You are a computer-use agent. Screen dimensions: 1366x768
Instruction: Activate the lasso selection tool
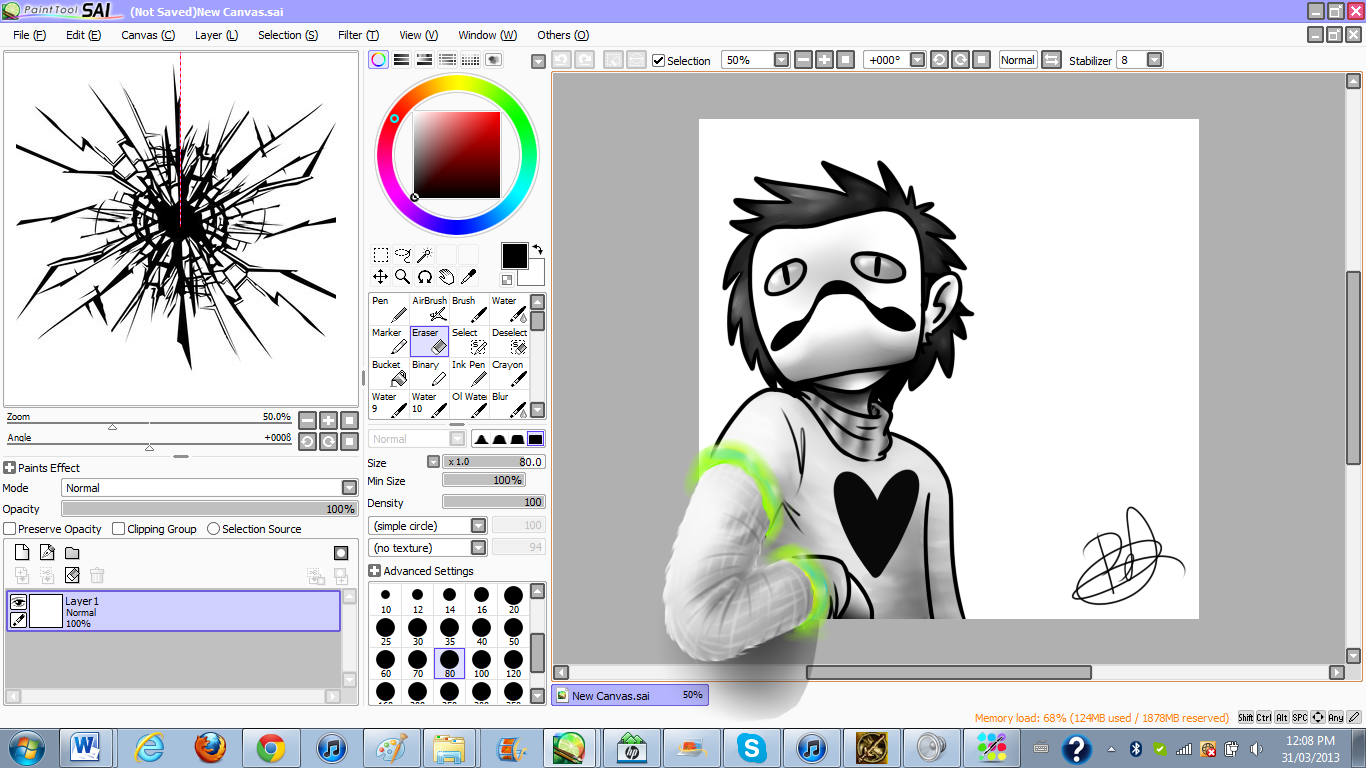pyautogui.click(x=403, y=255)
